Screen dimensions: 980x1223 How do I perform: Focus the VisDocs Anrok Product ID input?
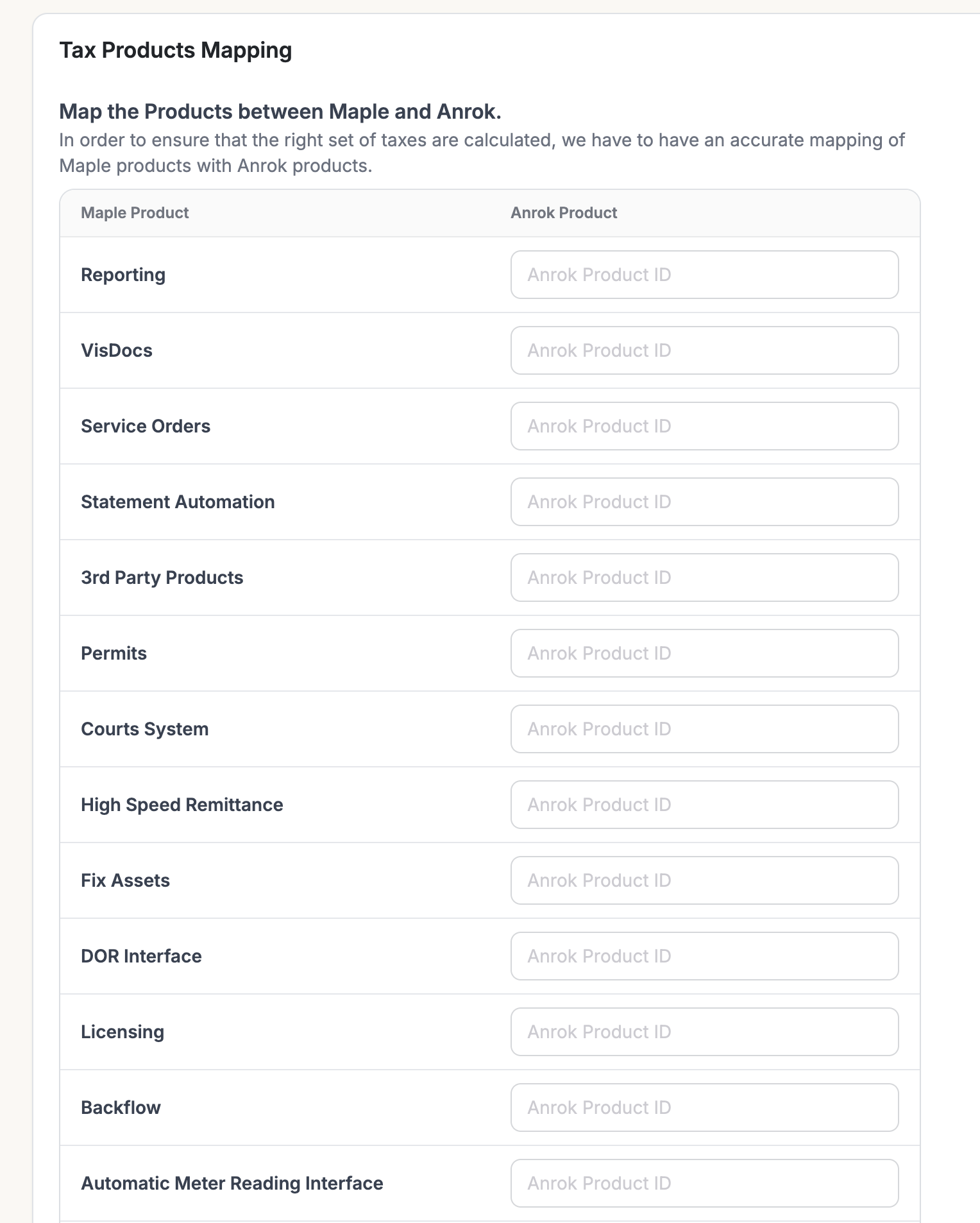click(704, 350)
